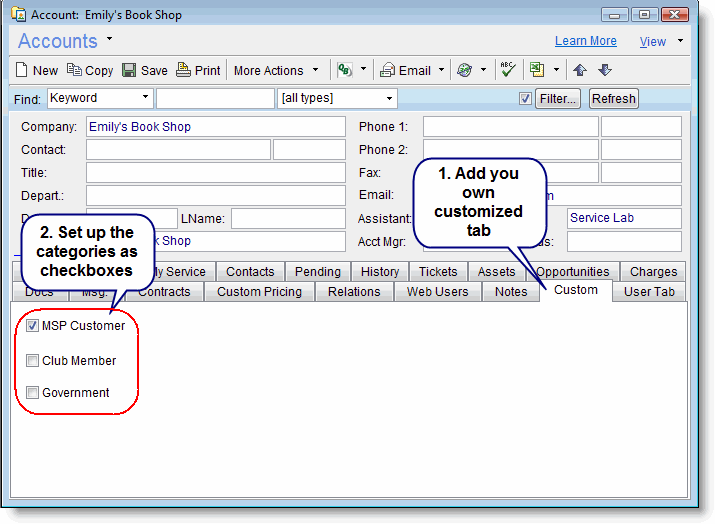Image resolution: width=715 pixels, height=524 pixels.
Task: Toggle the checkbox beside the Filter button
Action: click(x=525, y=98)
